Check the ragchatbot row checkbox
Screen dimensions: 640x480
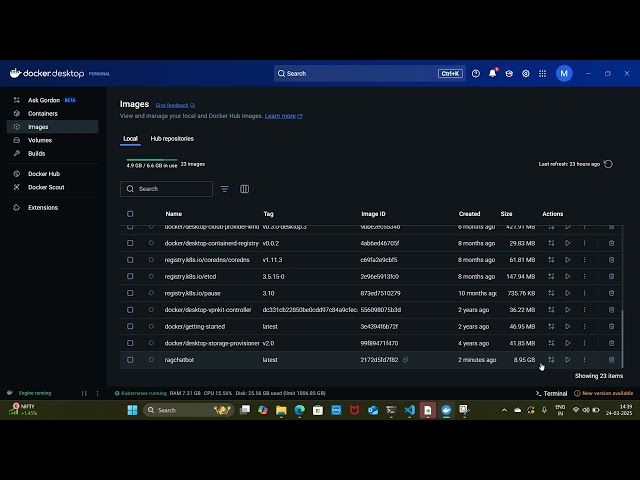[130, 360]
